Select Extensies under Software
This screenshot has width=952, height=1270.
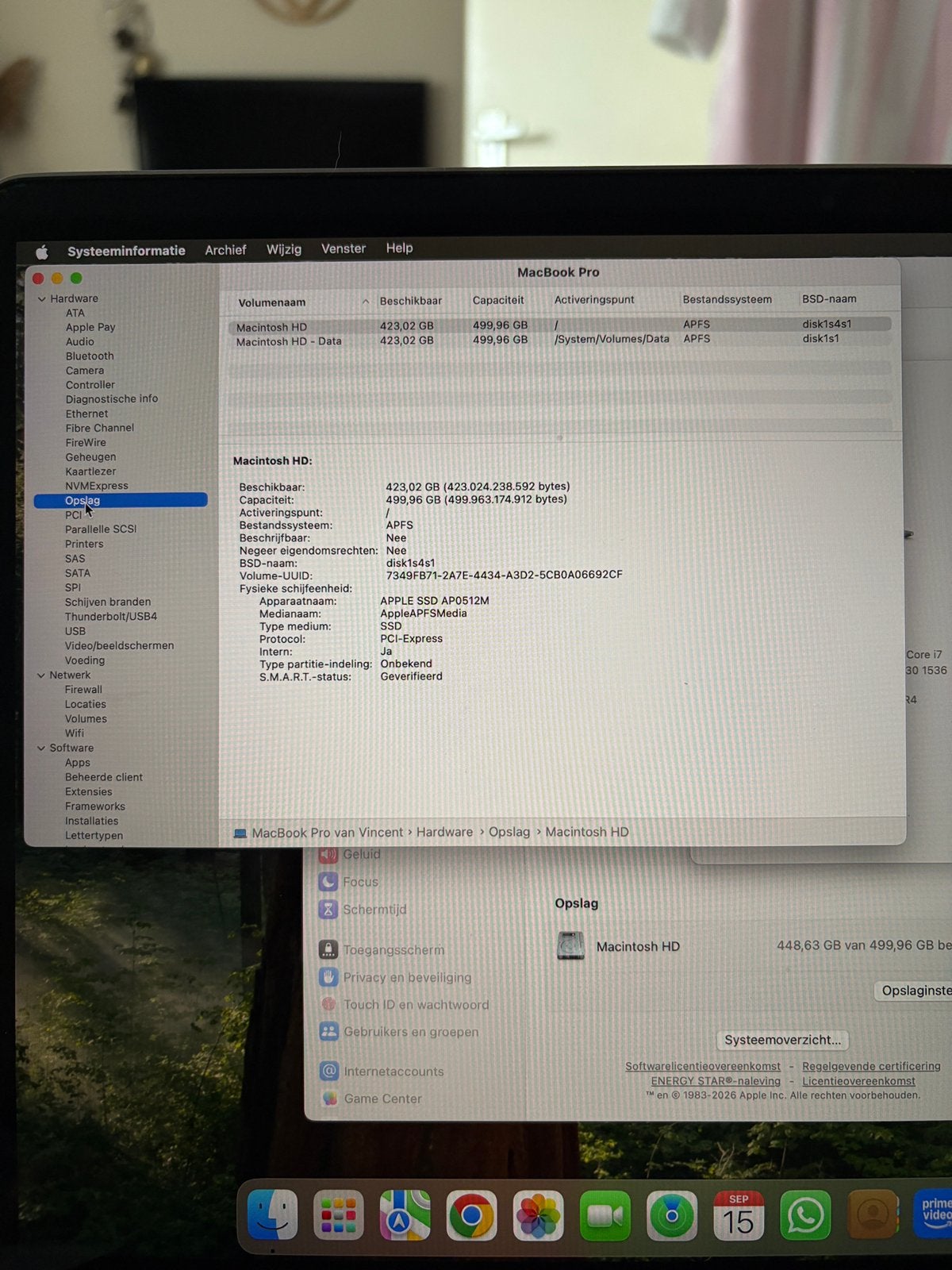89,792
